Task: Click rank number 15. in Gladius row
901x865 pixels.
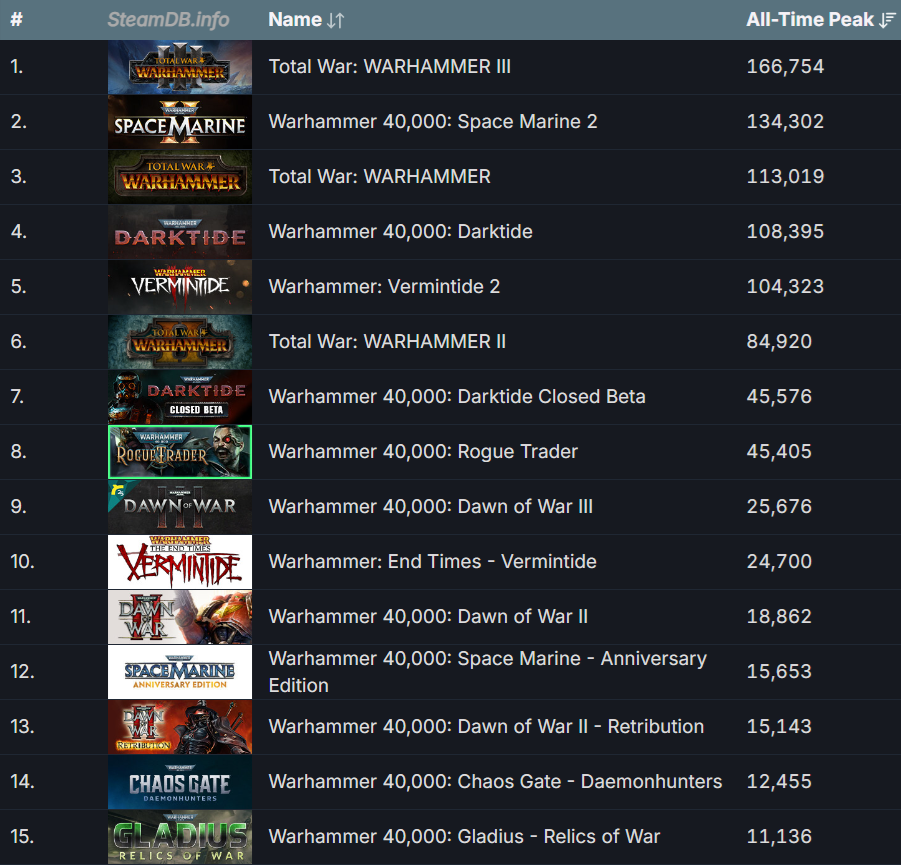Action: pyautogui.click(x=22, y=836)
